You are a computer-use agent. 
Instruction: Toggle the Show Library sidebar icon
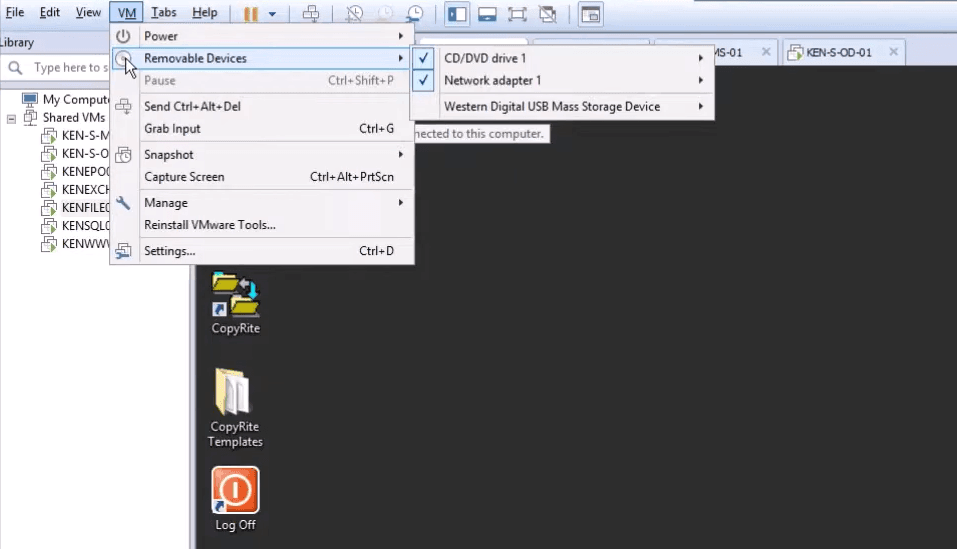click(x=457, y=14)
